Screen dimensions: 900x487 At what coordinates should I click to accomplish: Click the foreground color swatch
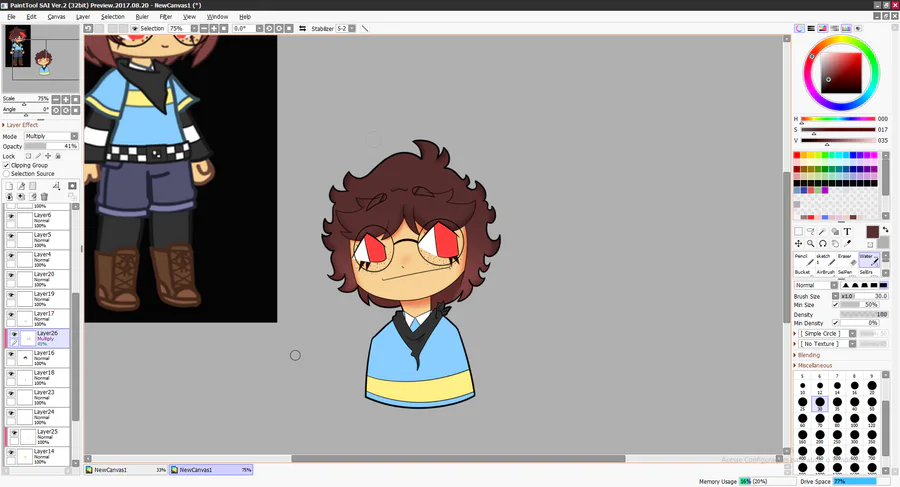pyautogui.click(x=872, y=231)
